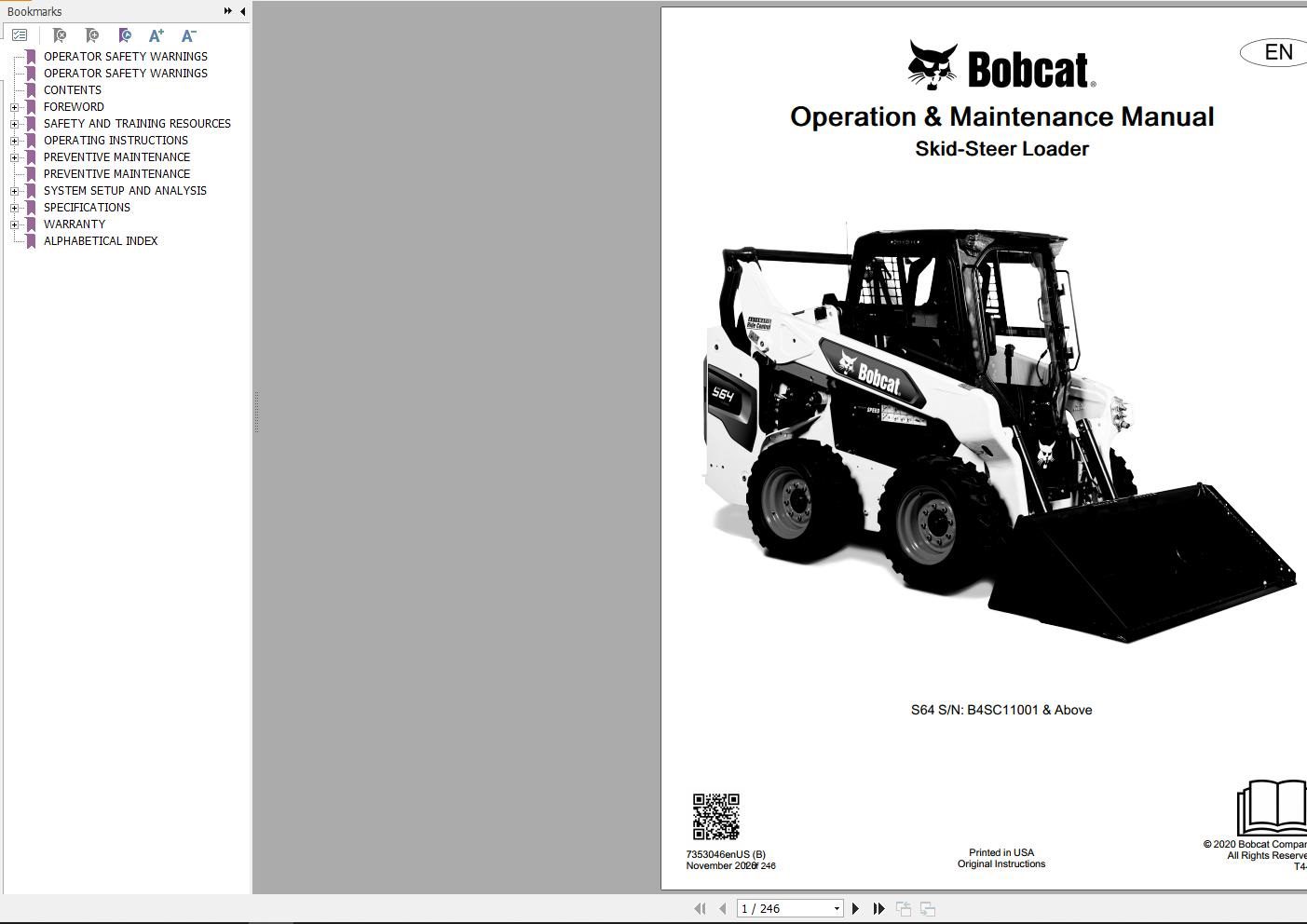Open the CONTENTS bookmark
Screen dimensions: 1307x924
tap(72, 89)
